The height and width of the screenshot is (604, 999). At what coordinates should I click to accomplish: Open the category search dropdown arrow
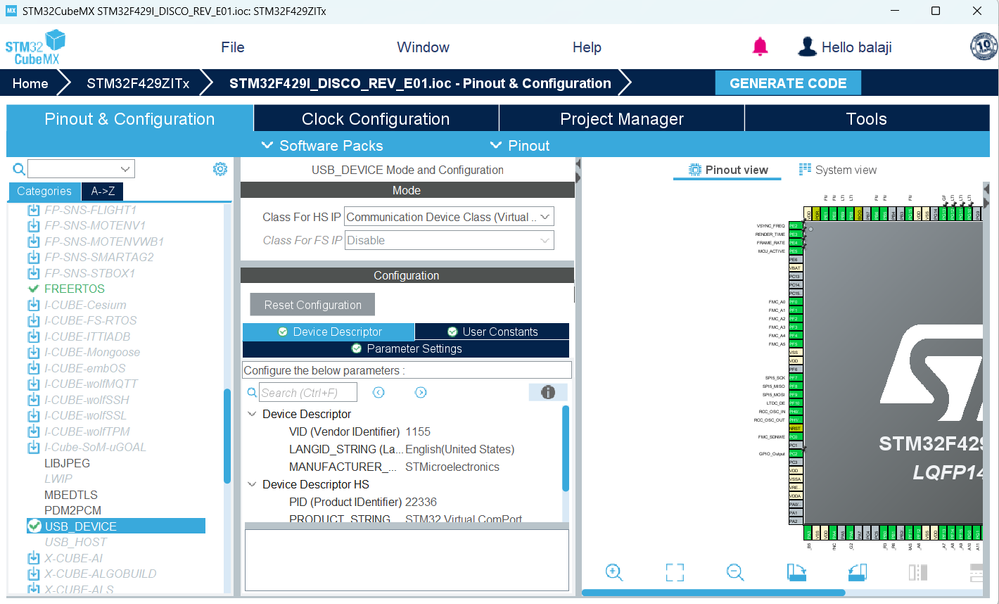click(x=126, y=169)
